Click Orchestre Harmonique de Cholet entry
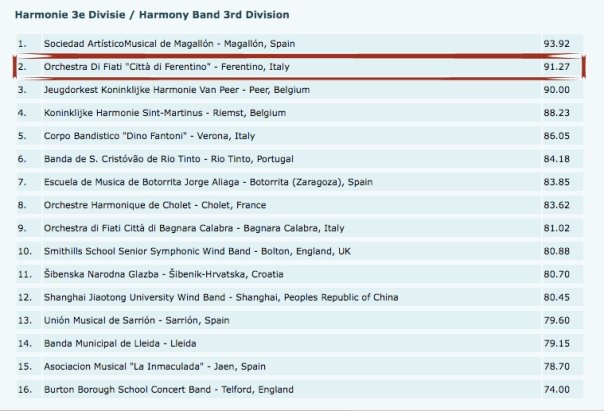604x411 pixels. click(156, 204)
